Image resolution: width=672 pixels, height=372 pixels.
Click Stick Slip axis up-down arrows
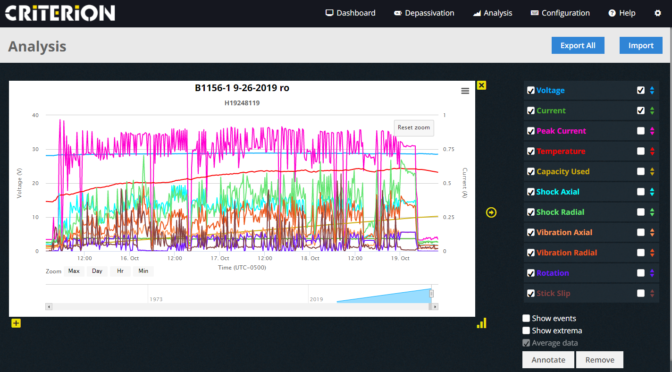point(652,294)
